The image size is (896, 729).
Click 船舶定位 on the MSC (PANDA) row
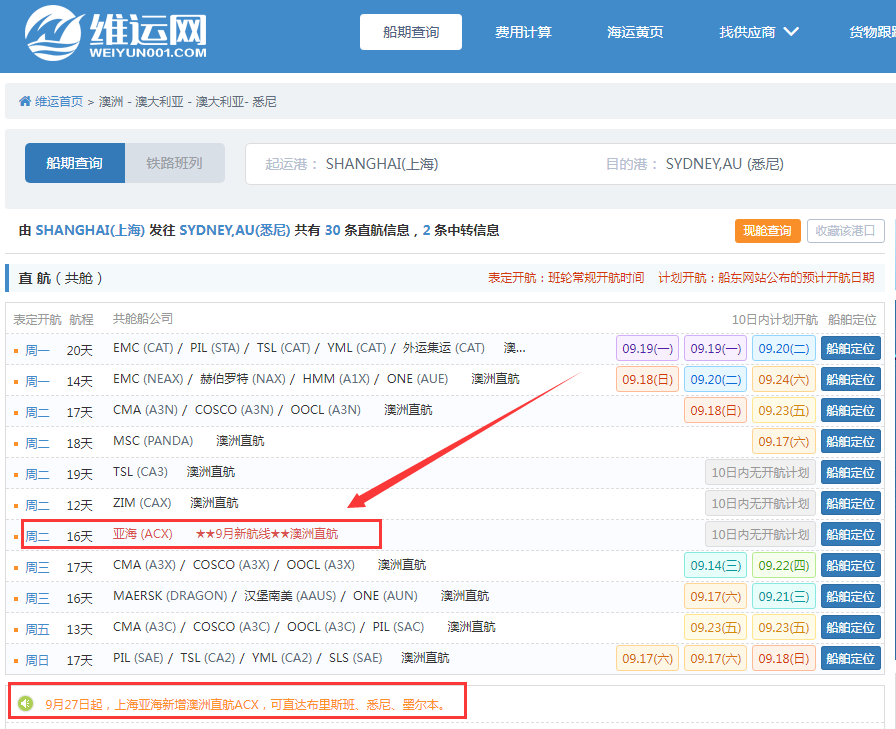point(850,441)
